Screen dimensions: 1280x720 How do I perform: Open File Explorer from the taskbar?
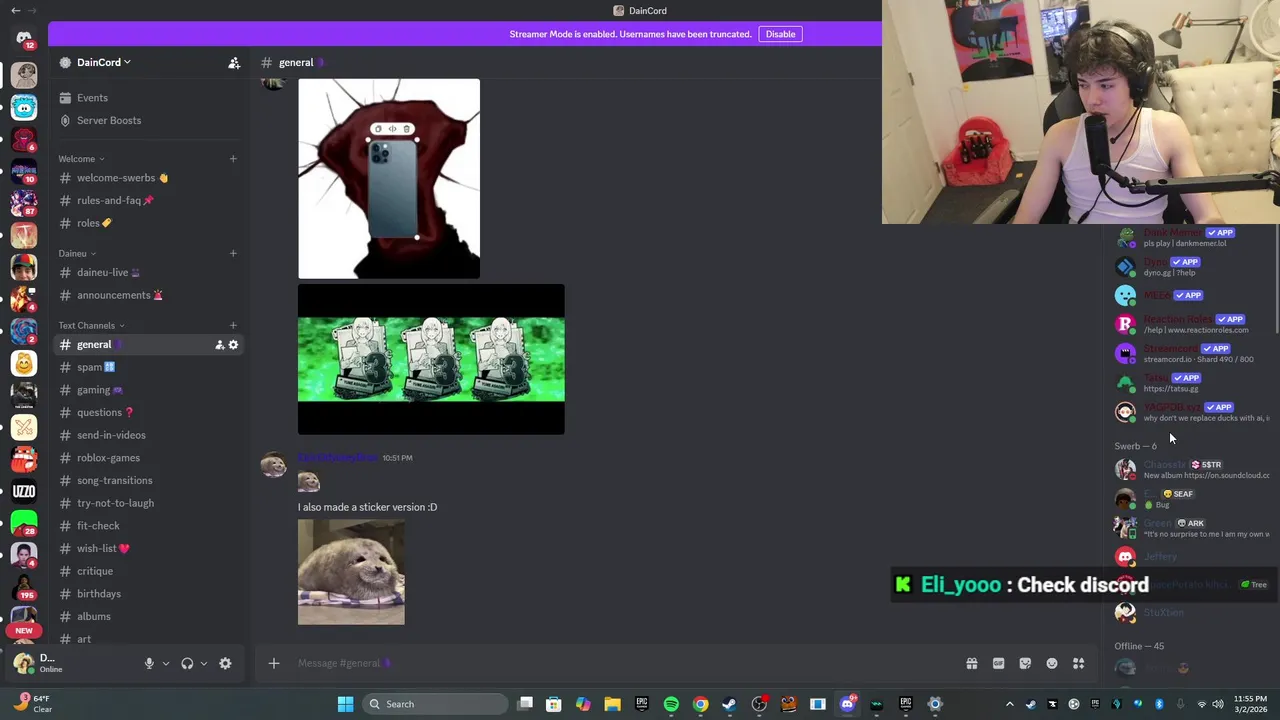pyautogui.click(x=612, y=704)
